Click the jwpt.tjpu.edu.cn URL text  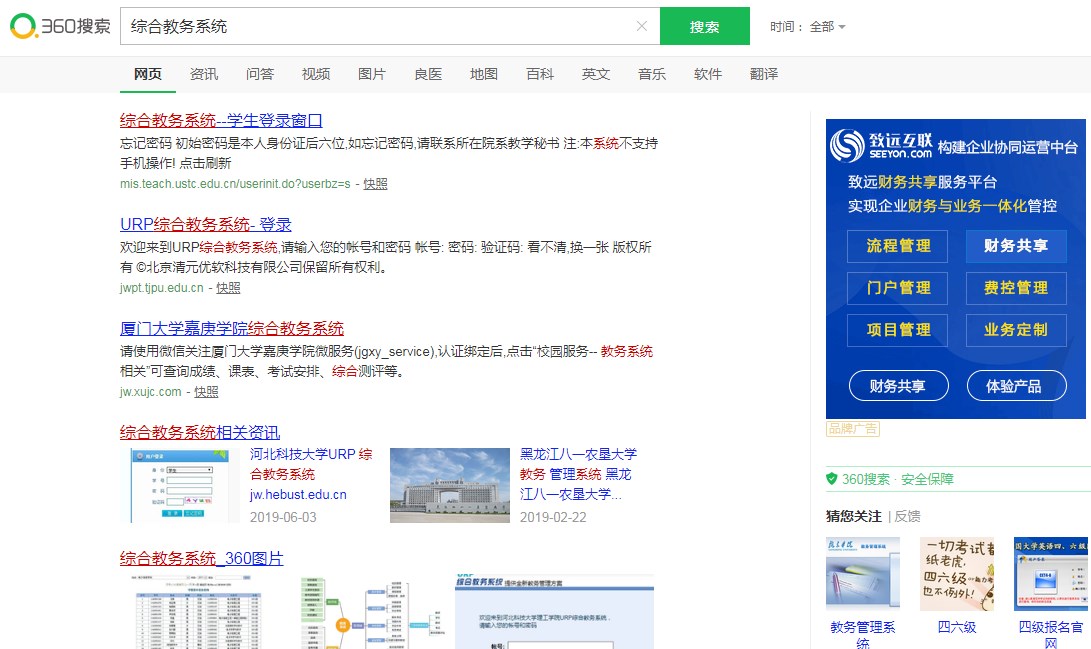point(161,288)
